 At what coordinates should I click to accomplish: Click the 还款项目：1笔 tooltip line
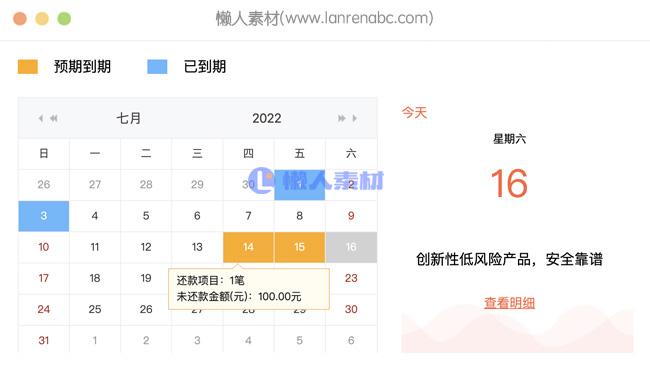[211, 281]
